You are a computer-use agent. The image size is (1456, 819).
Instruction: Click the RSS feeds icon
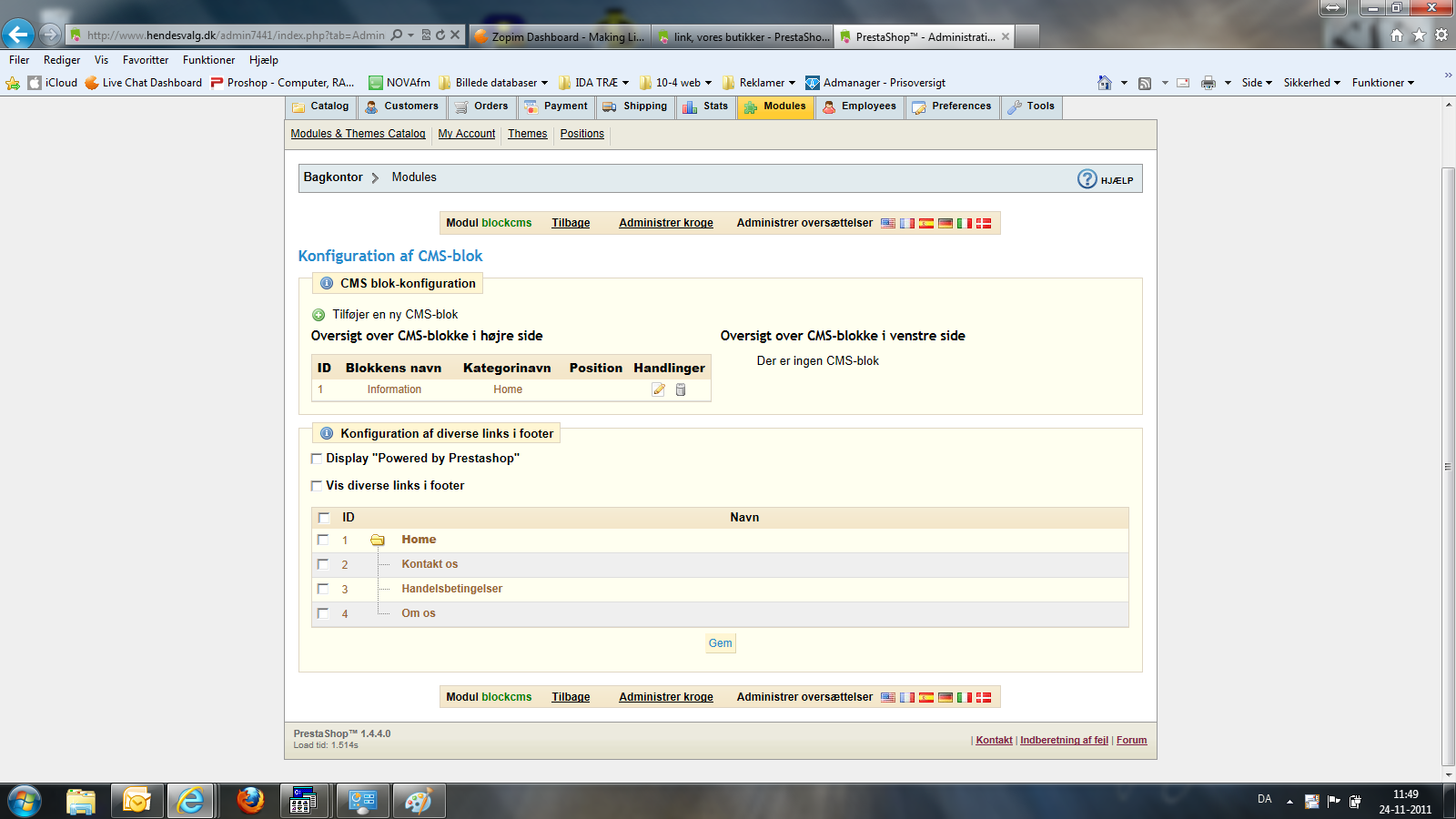pyautogui.click(x=1145, y=83)
